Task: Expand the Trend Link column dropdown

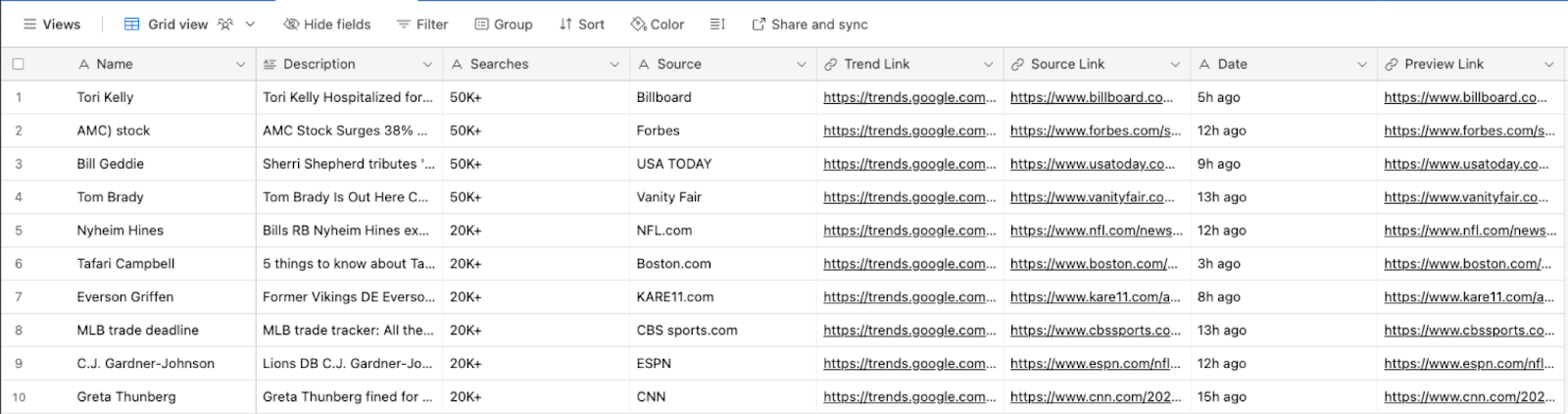Action: [x=988, y=65]
